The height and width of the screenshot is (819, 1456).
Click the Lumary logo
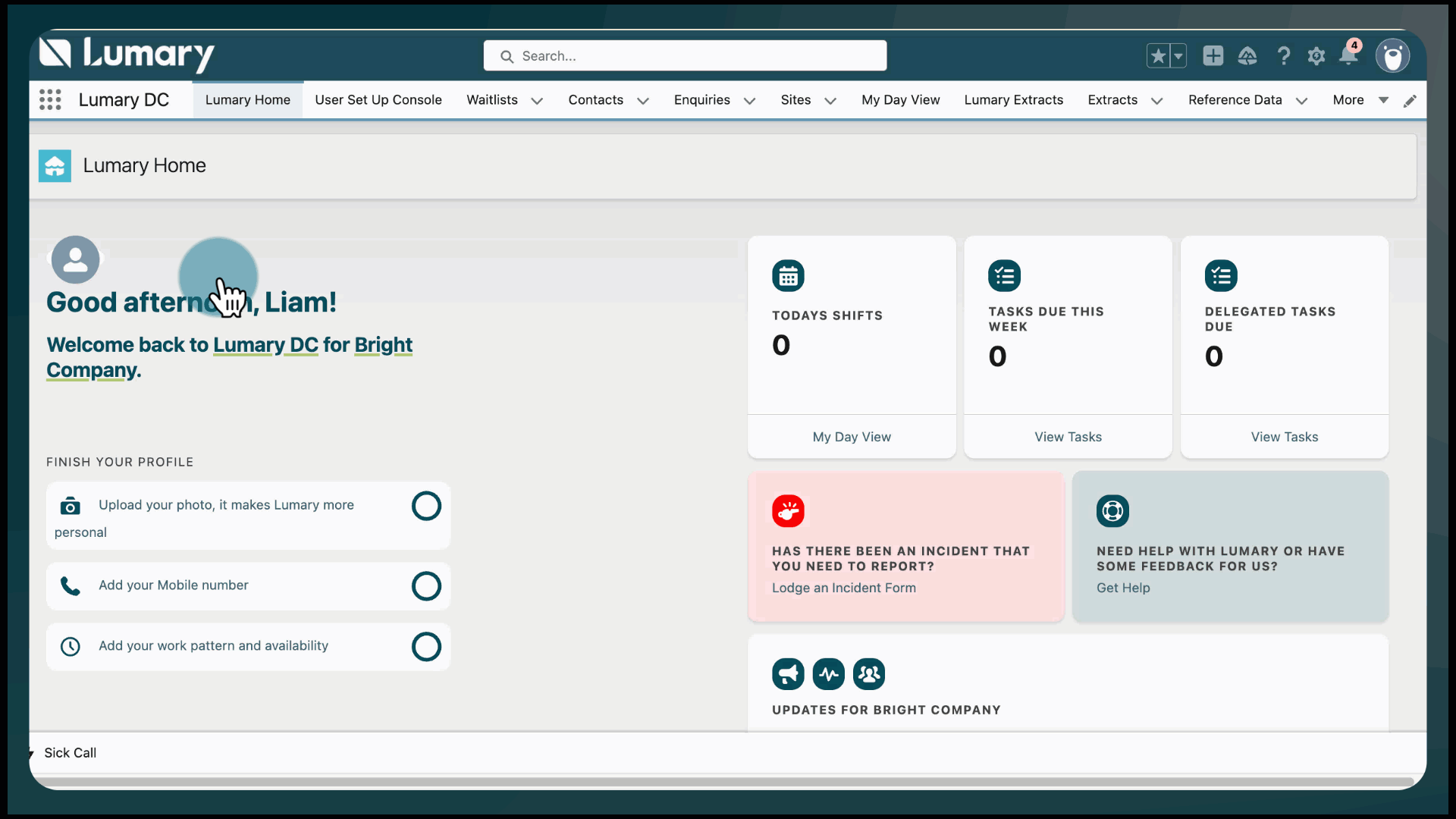click(127, 55)
